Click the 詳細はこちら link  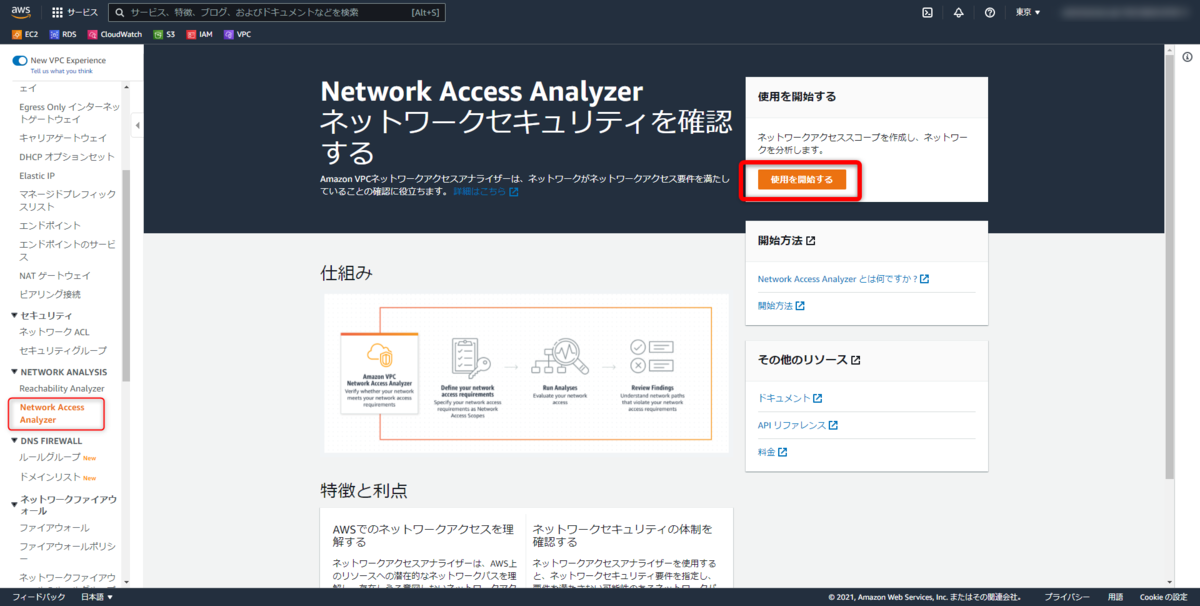[x=486, y=191]
